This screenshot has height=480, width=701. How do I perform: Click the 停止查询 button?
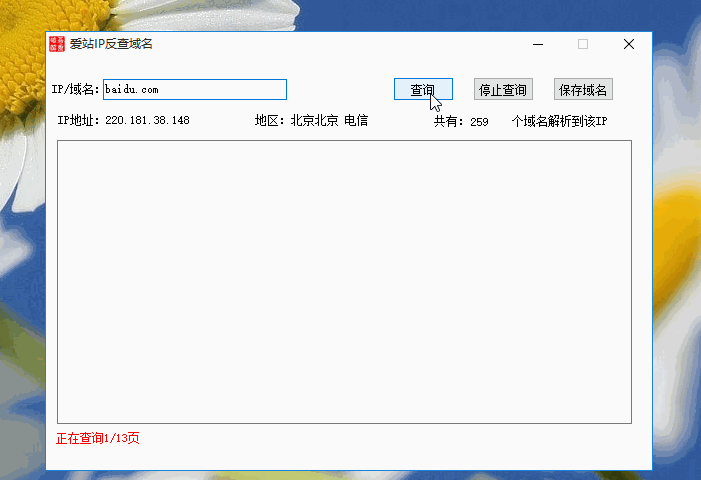pyautogui.click(x=503, y=89)
